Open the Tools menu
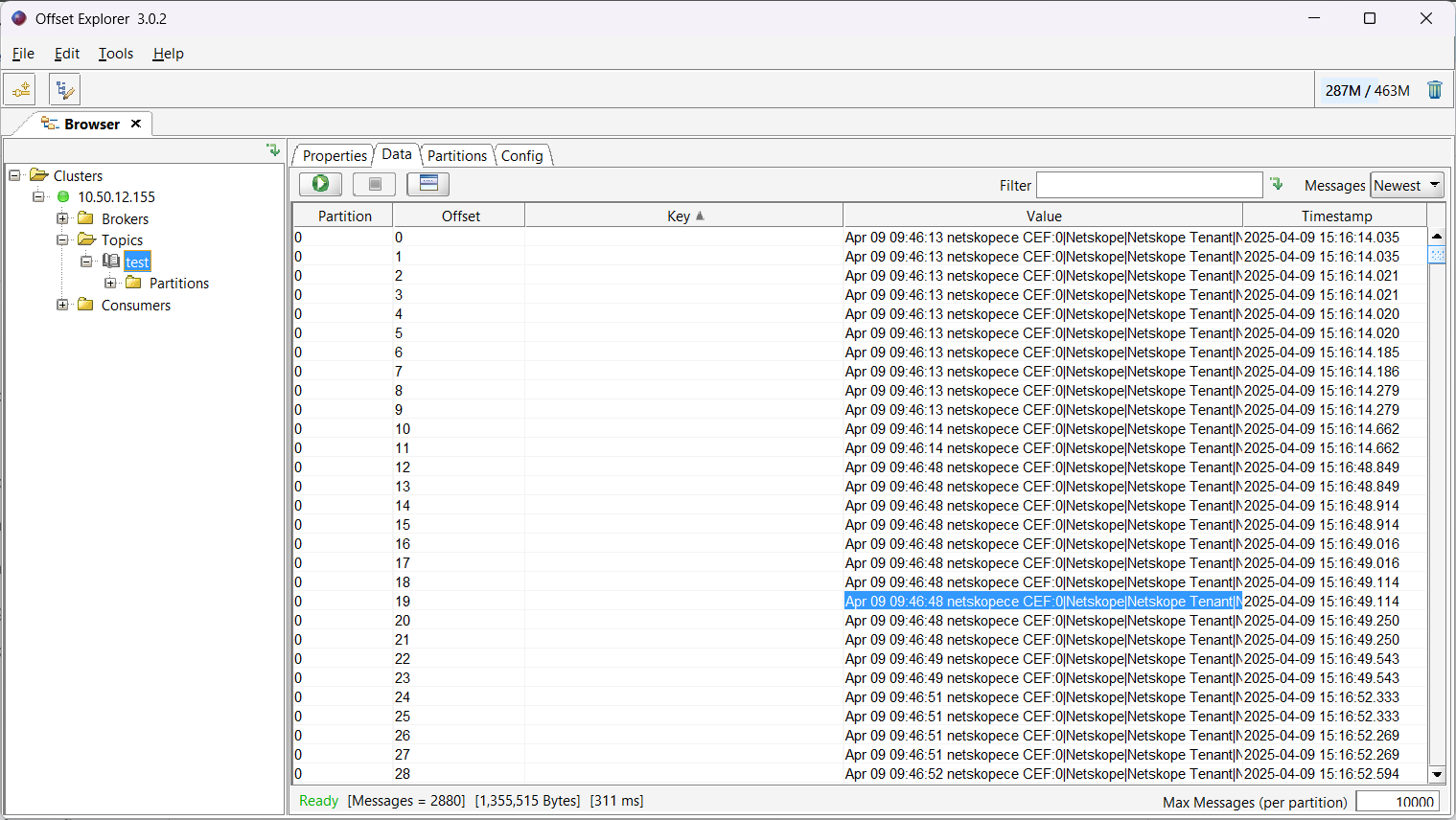 [116, 54]
